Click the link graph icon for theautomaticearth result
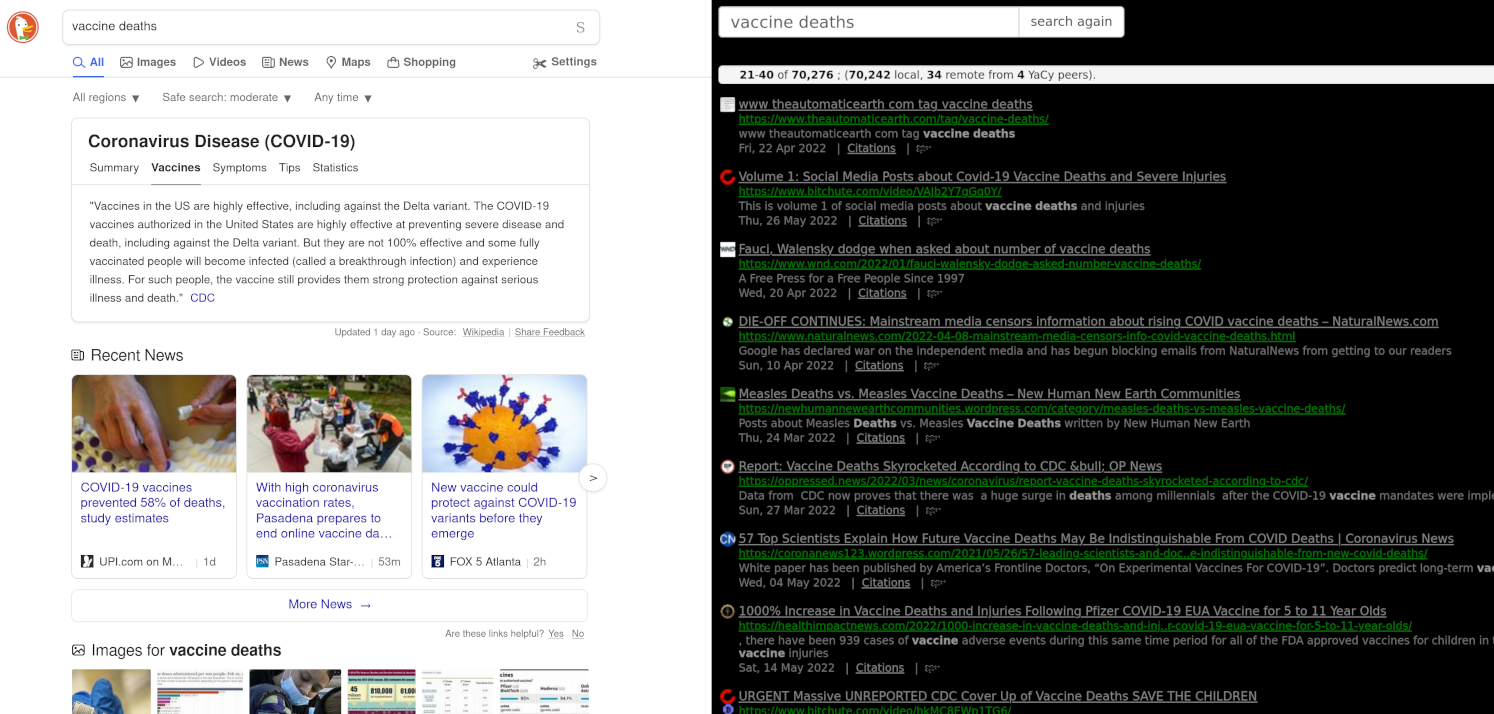The image size is (1494, 714). point(924,149)
